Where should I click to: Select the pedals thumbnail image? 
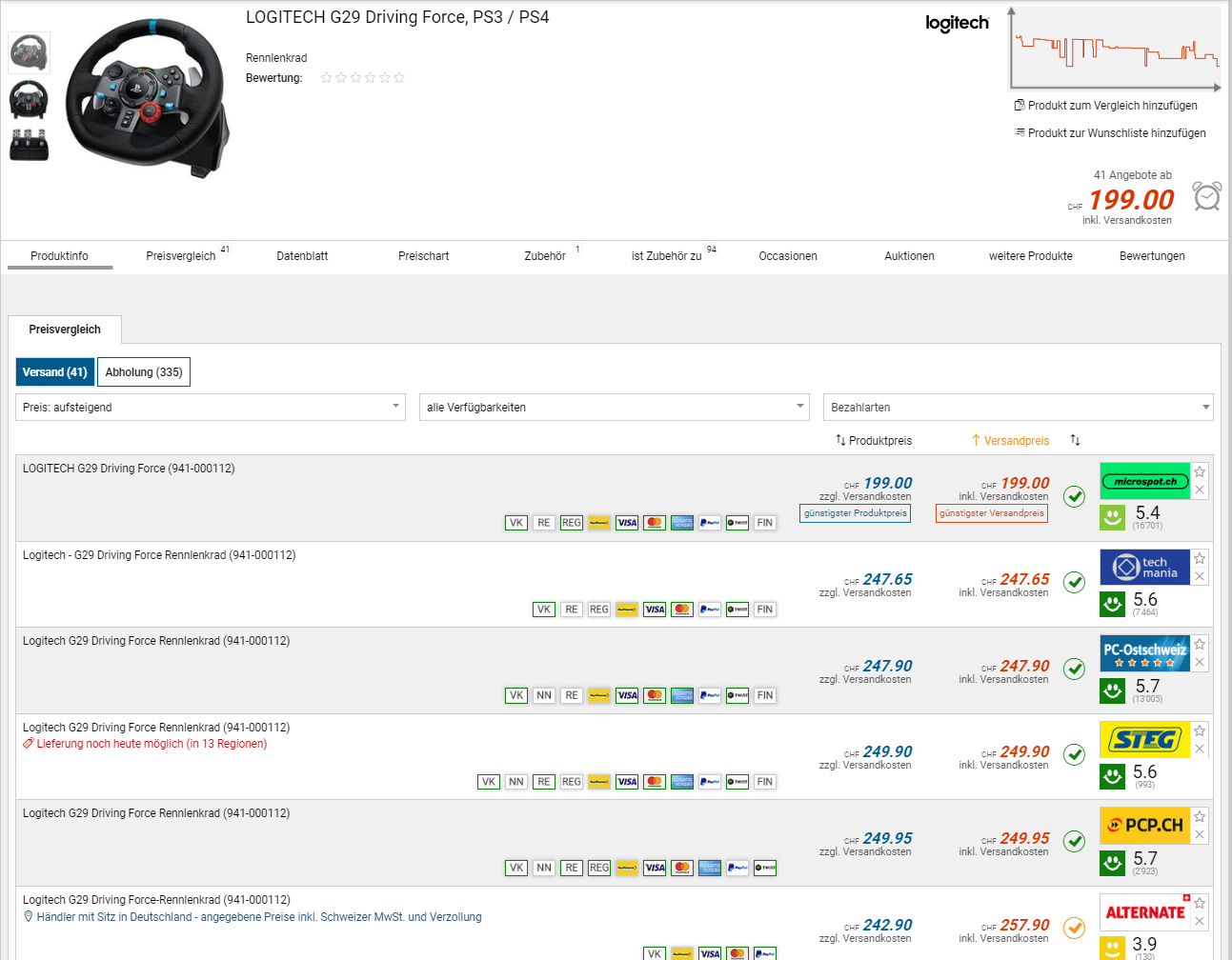tap(29, 145)
